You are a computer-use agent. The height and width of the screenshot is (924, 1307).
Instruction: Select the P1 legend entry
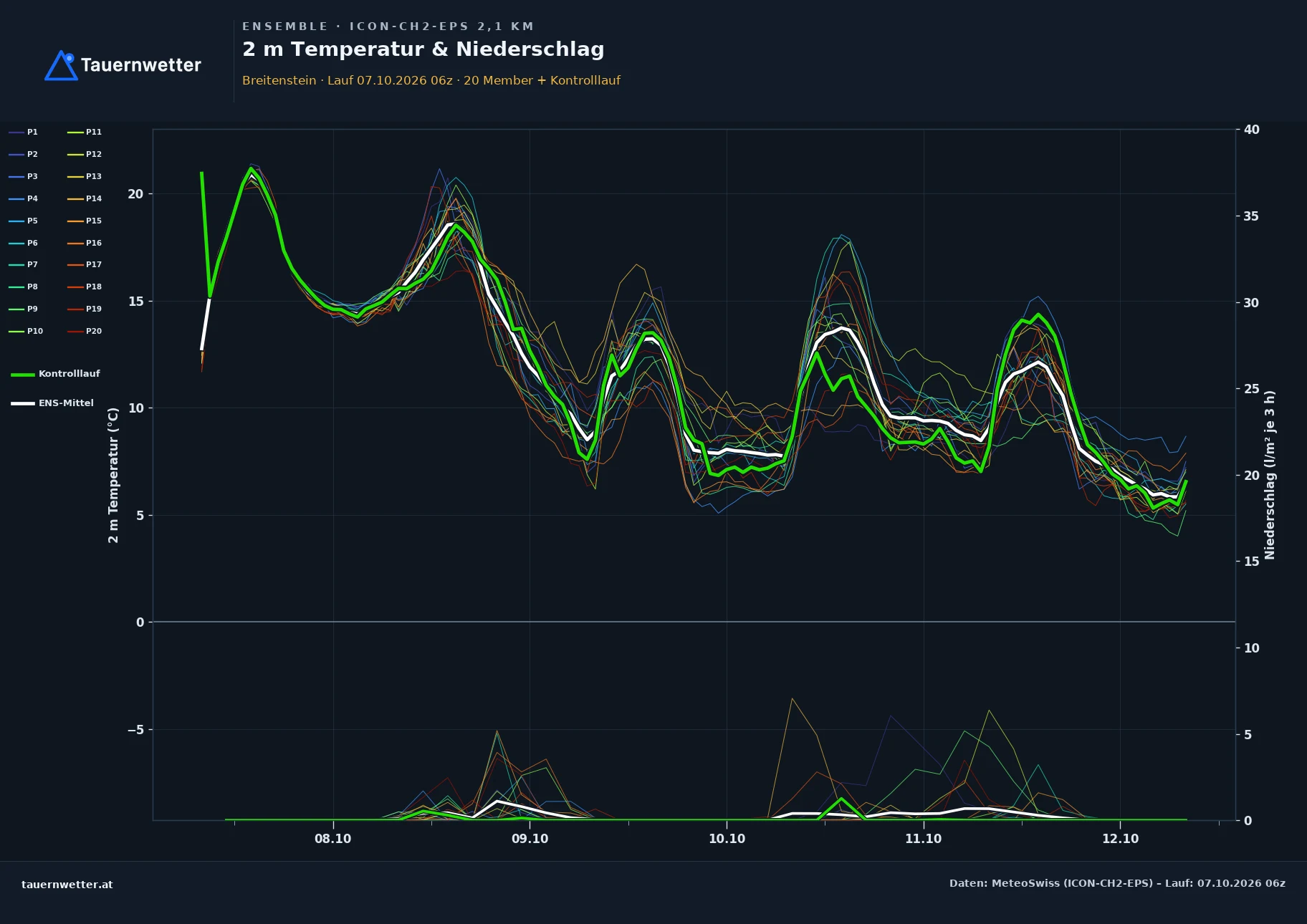[24, 132]
